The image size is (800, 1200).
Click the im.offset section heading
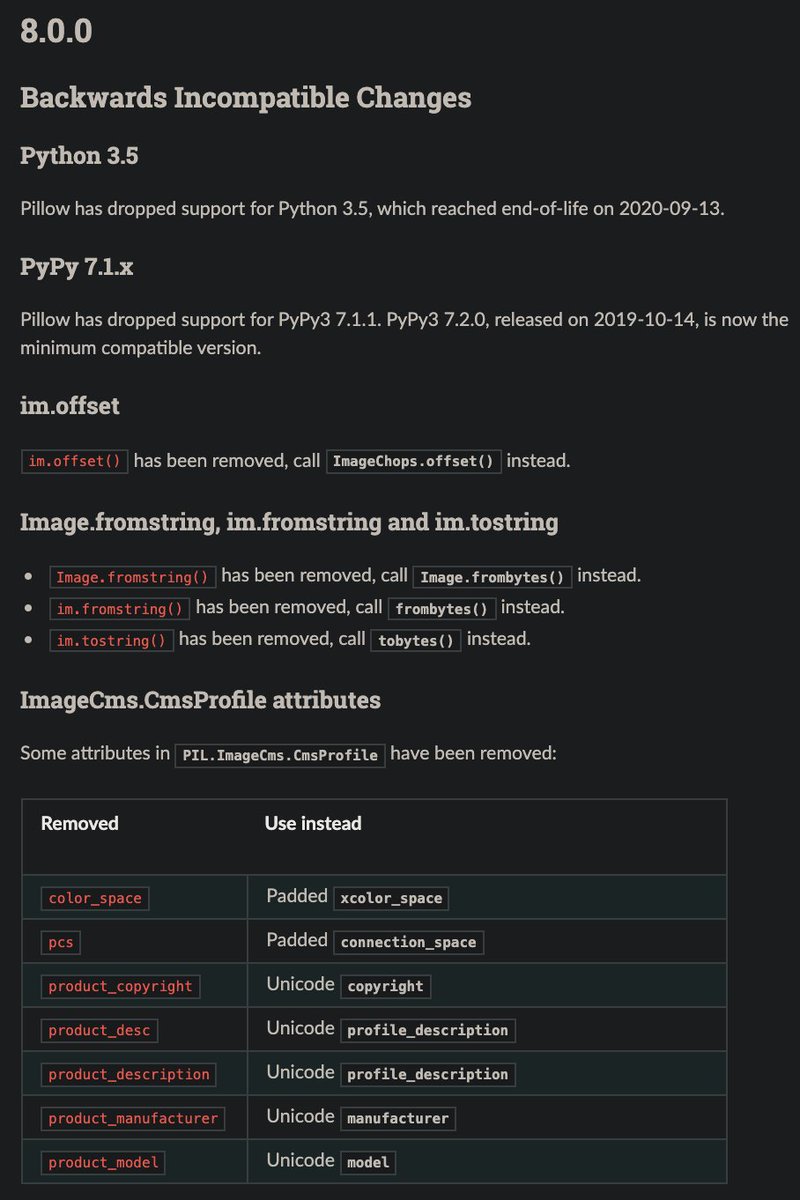[70, 406]
